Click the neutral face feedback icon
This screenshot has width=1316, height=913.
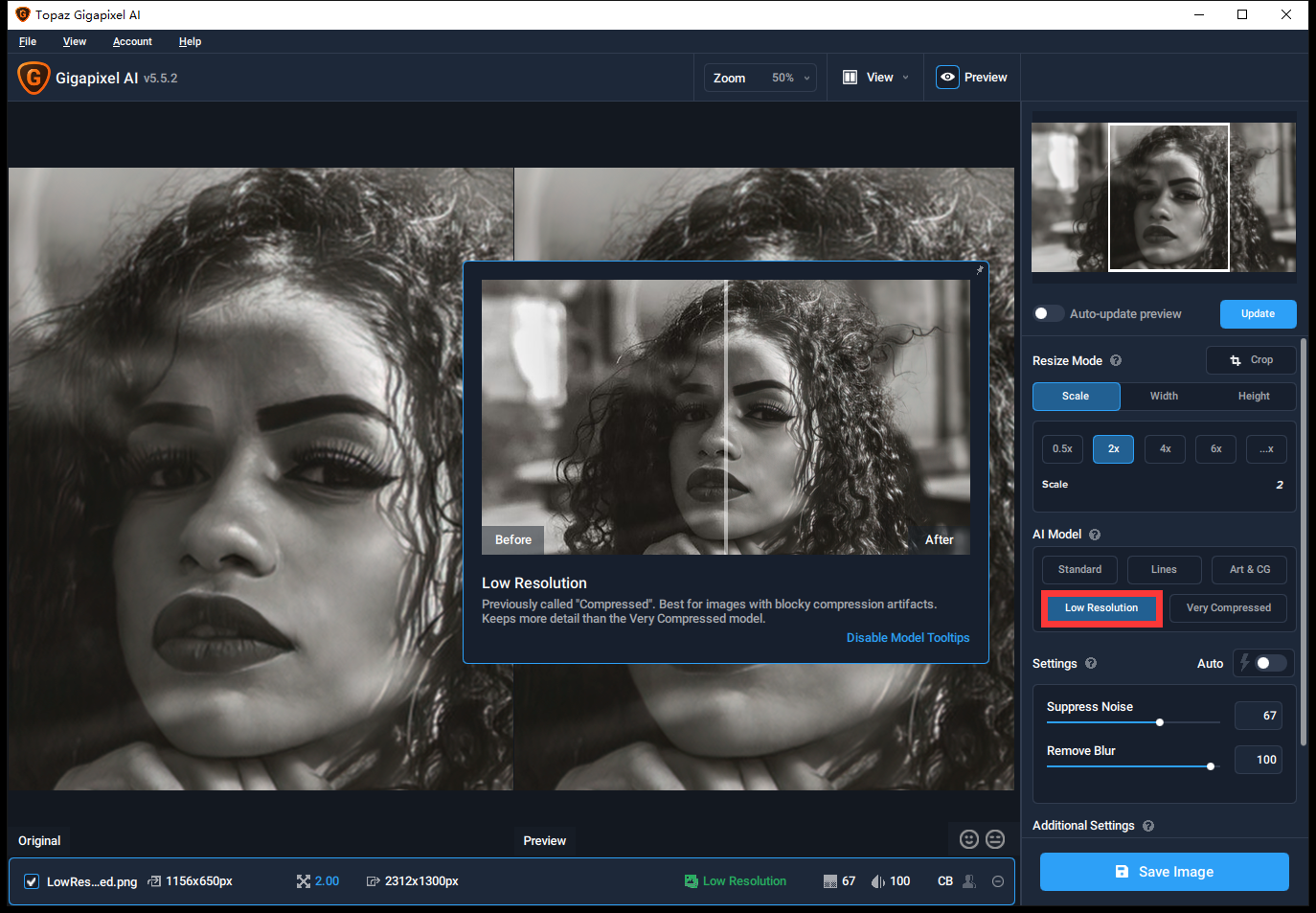[995, 839]
